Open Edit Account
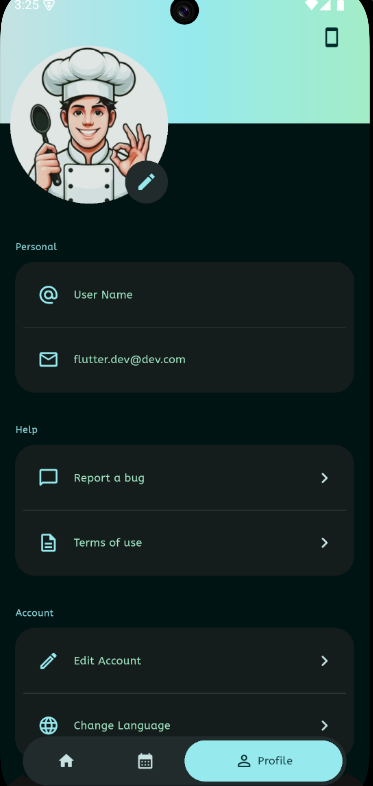This screenshot has width=373, height=786. tap(184, 661)
